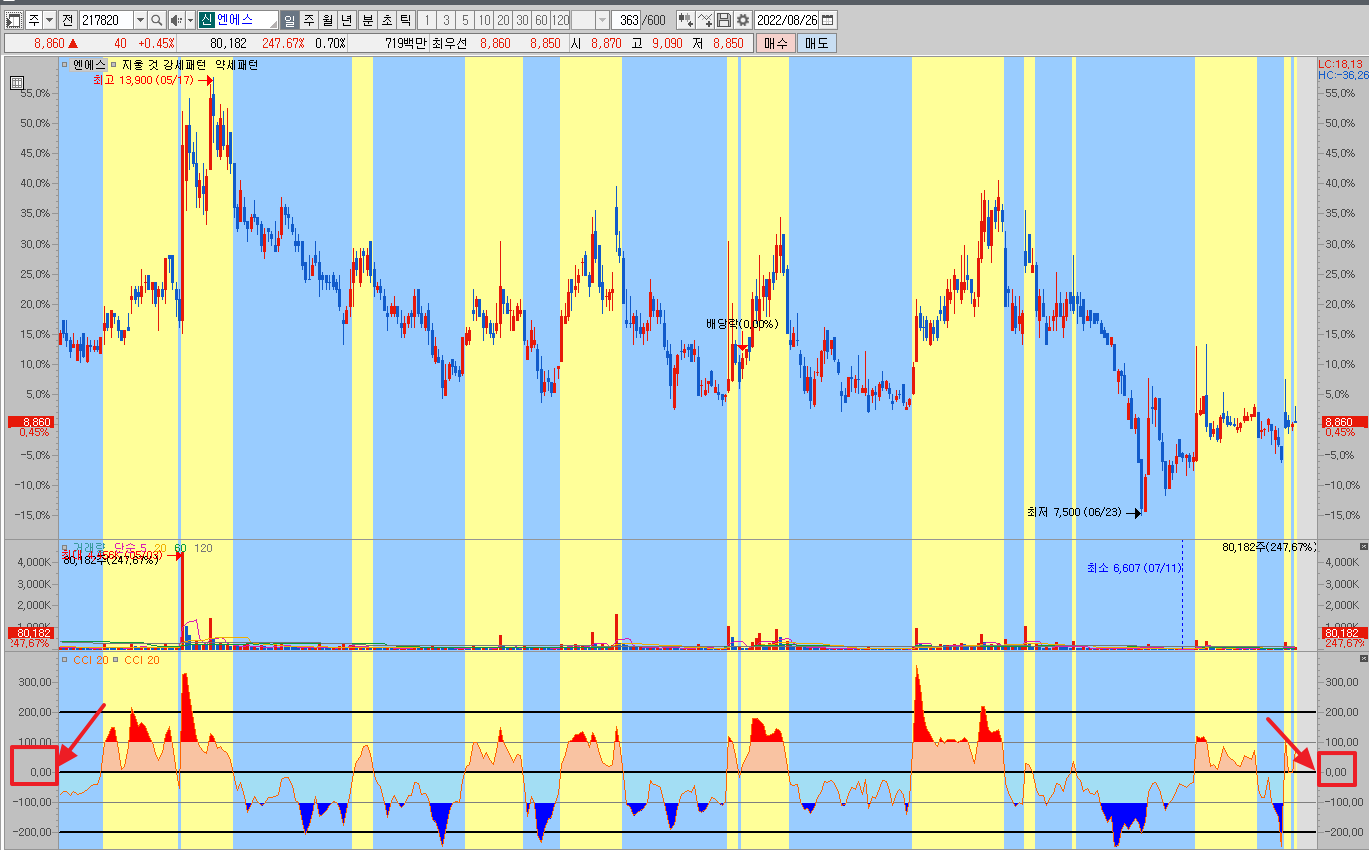Click the green 신 badge icon
The width and height of the screenshot is (1369, 850).
tap(206, 20)
